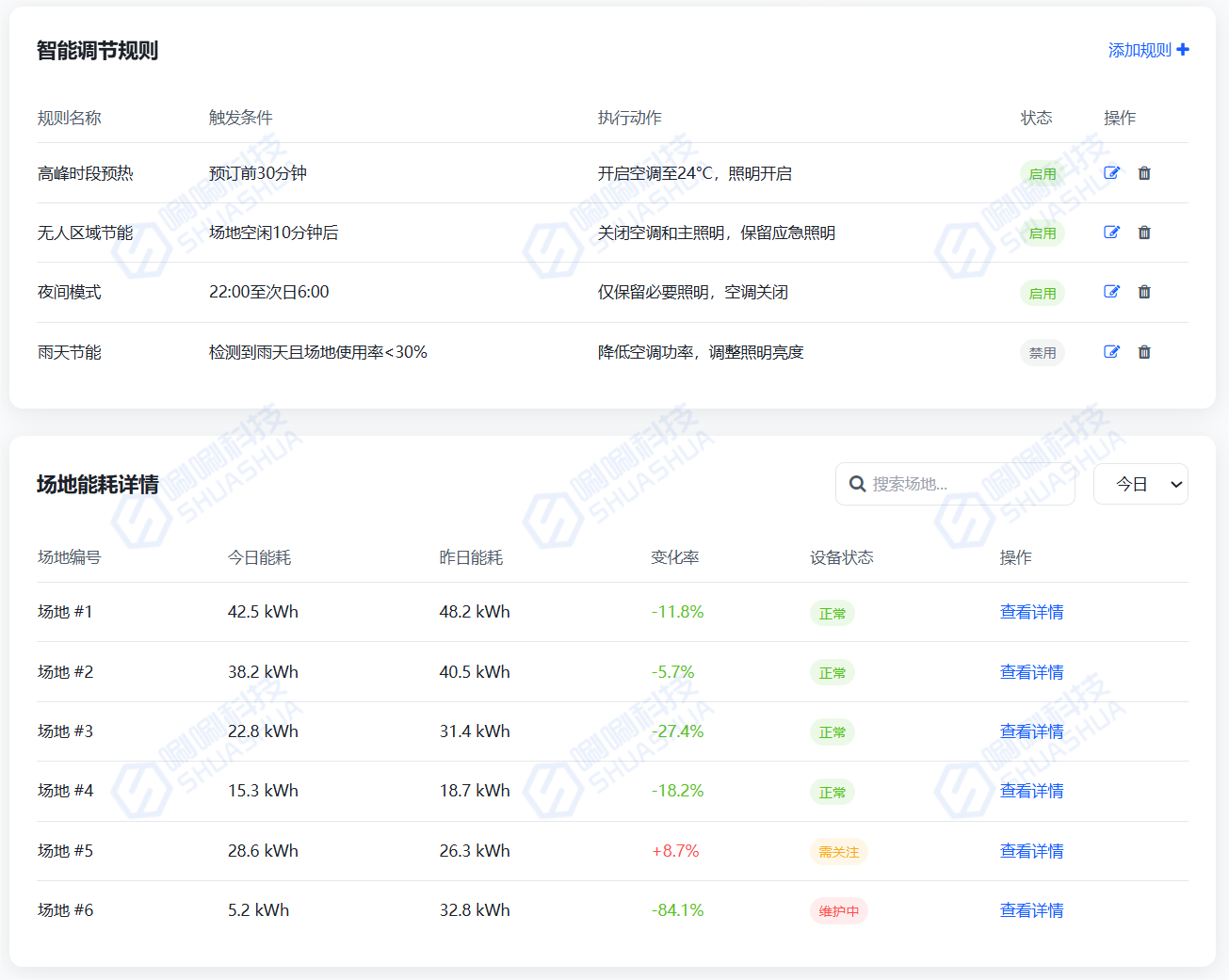
Task: Click the 维护中 status badge
Action: pyautogui.click(x=838, y=911)
